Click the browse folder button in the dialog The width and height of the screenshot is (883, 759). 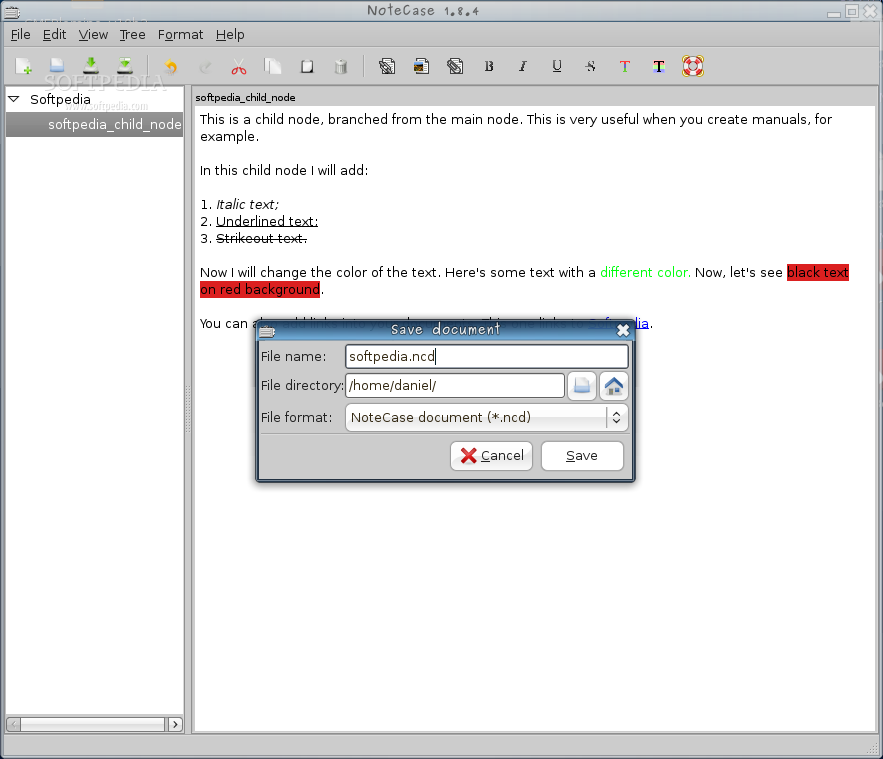581,386
